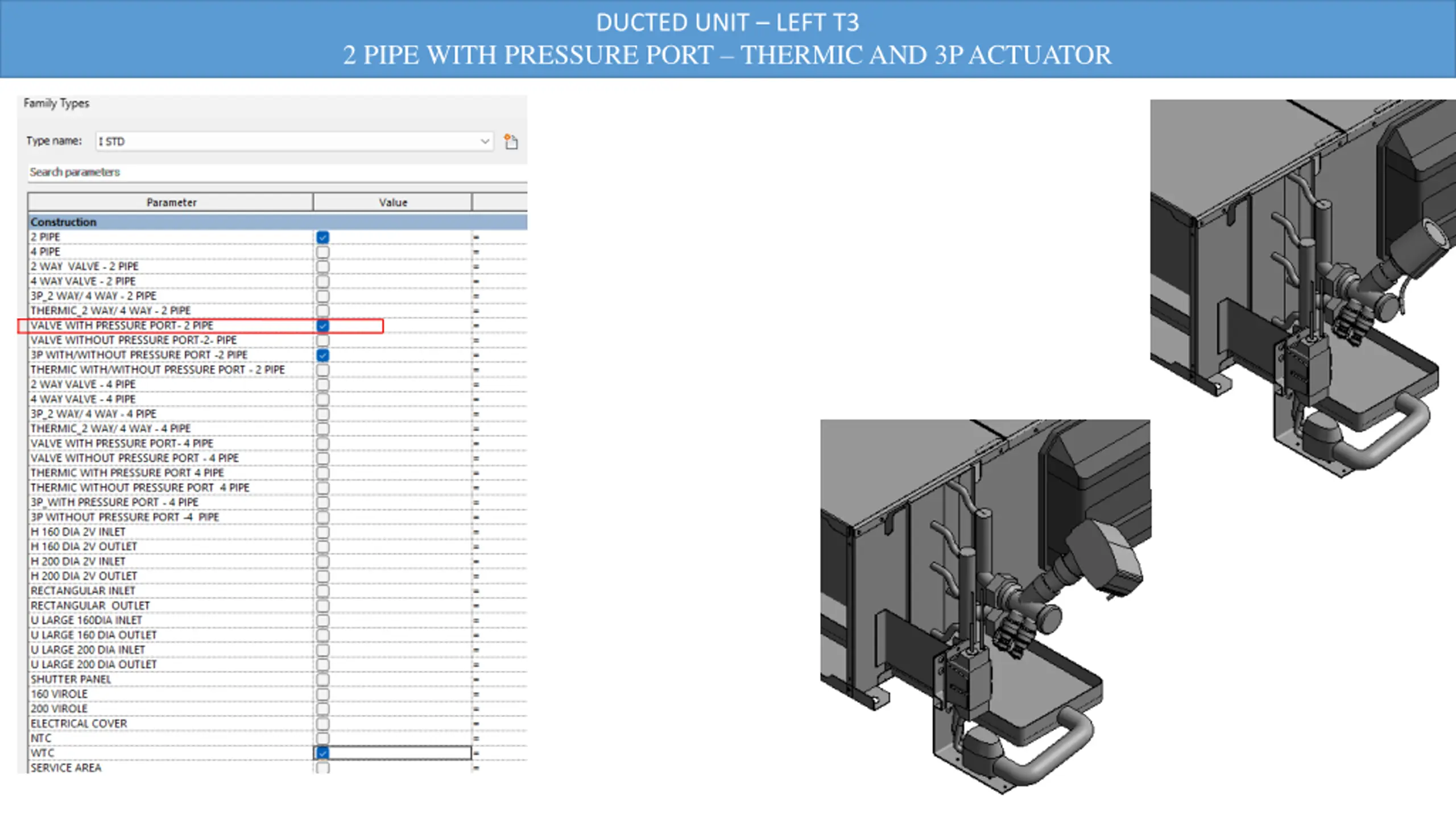The width and height of the screenshot is (1456, 819).
Task: Open the Type name dropdown arrow
Action: (x=485, y=141)
